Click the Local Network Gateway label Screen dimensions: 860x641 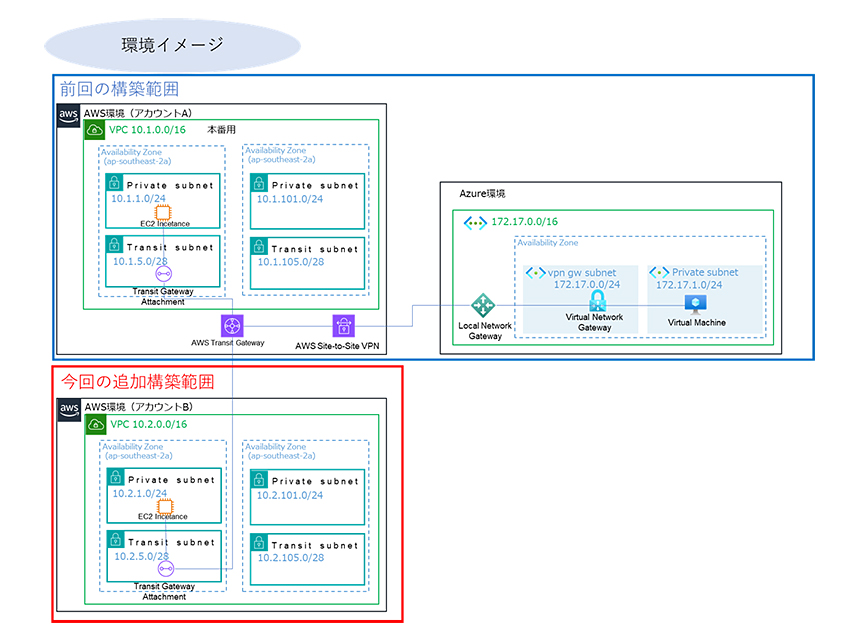(x=485, y=331)
